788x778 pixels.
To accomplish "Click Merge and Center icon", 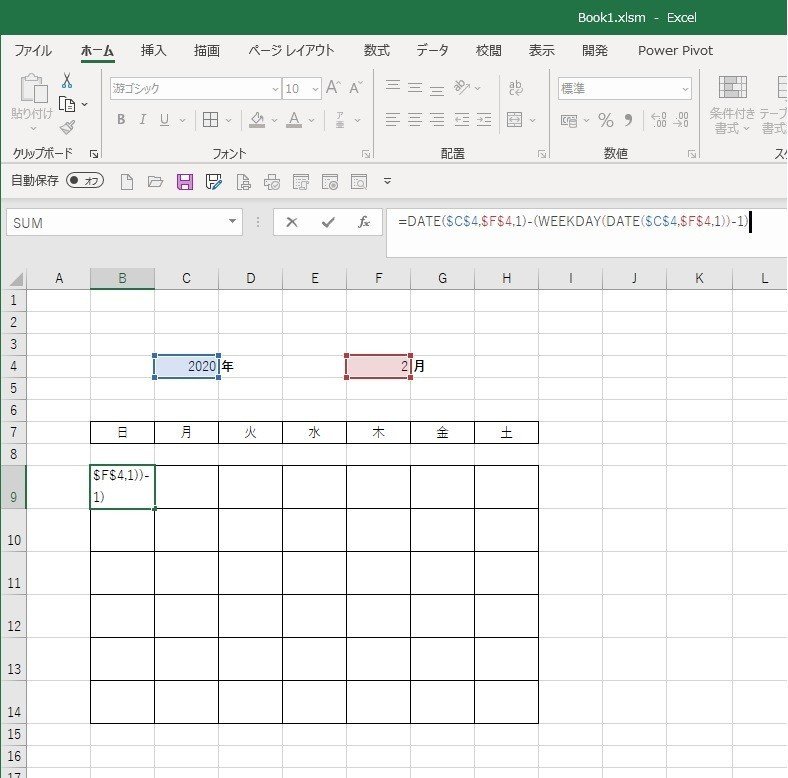I will tap(515, 120).
